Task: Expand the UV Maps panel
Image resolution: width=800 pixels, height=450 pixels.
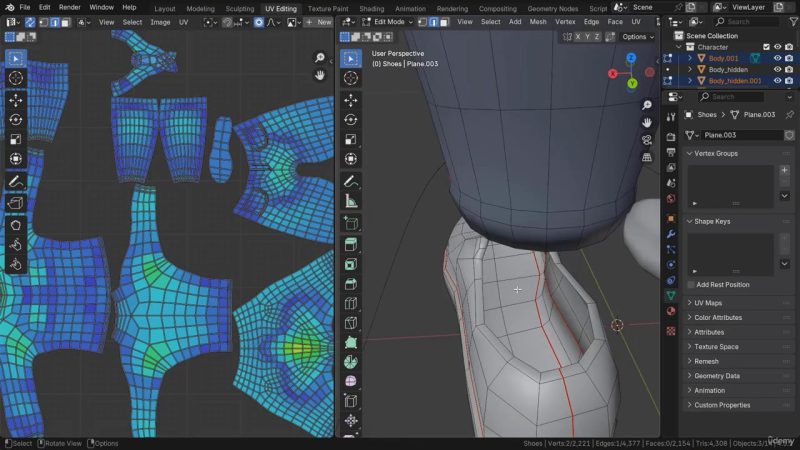Action: (708, 303)
